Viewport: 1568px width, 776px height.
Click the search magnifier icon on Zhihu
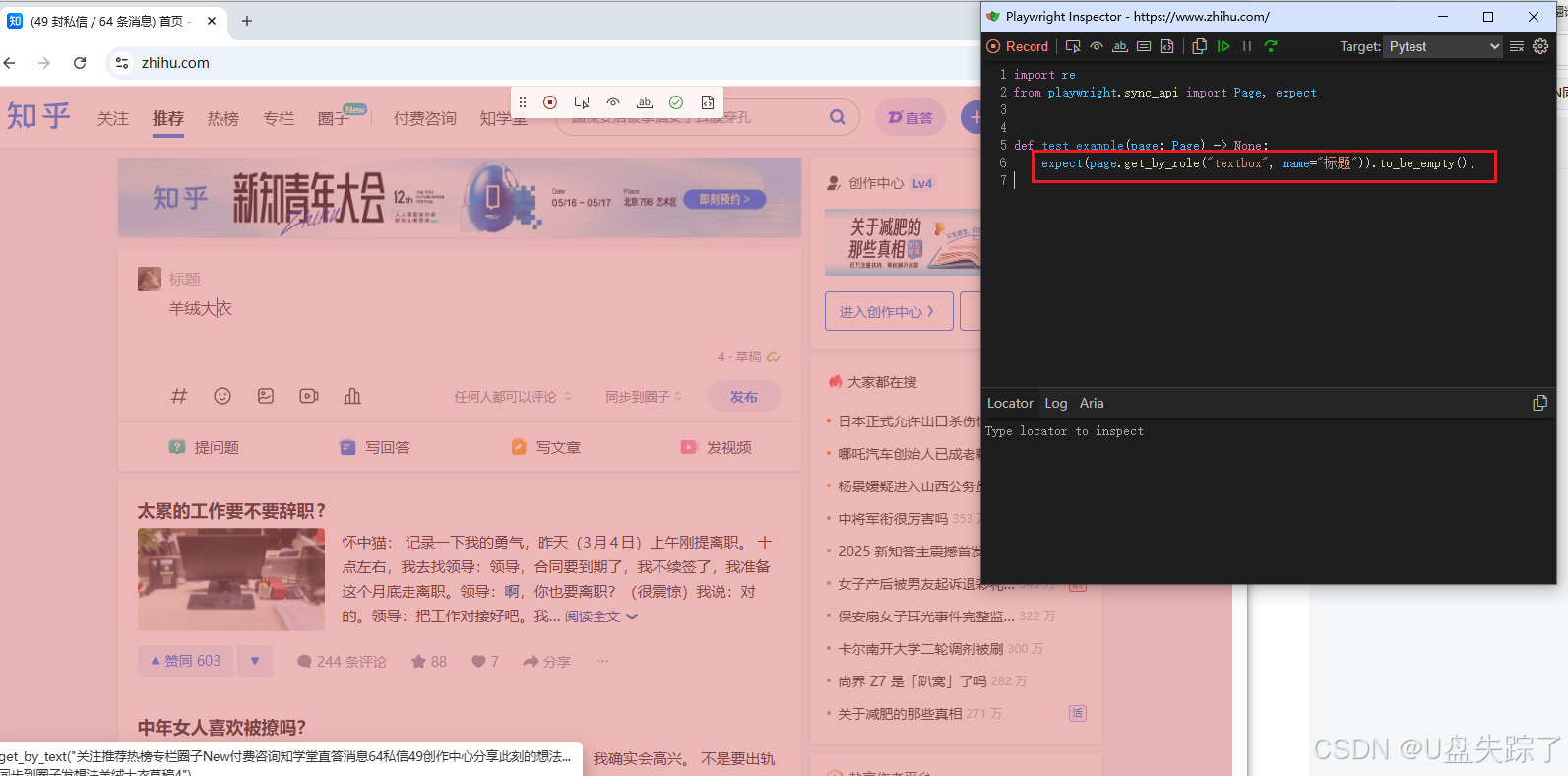[838, 117]
